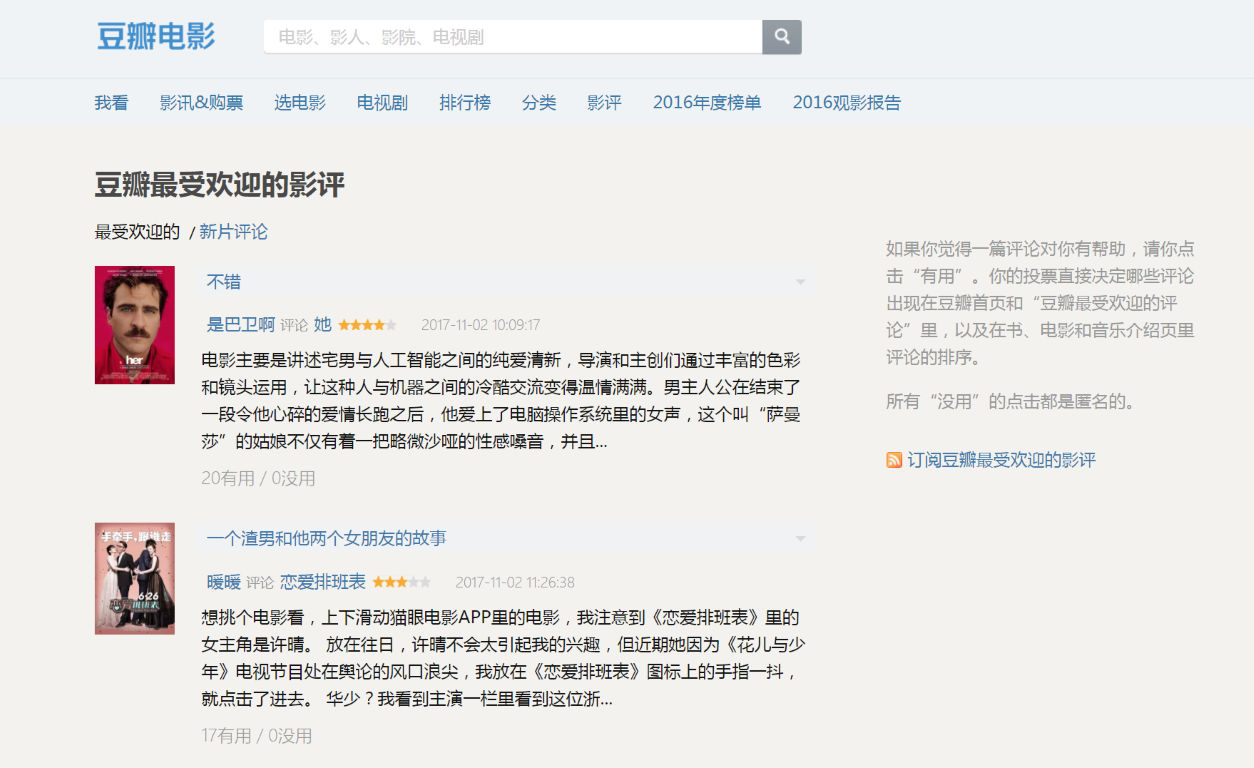Open the 分类 navigation dropdown
1254x768 pixels.
tap(539, 102)
